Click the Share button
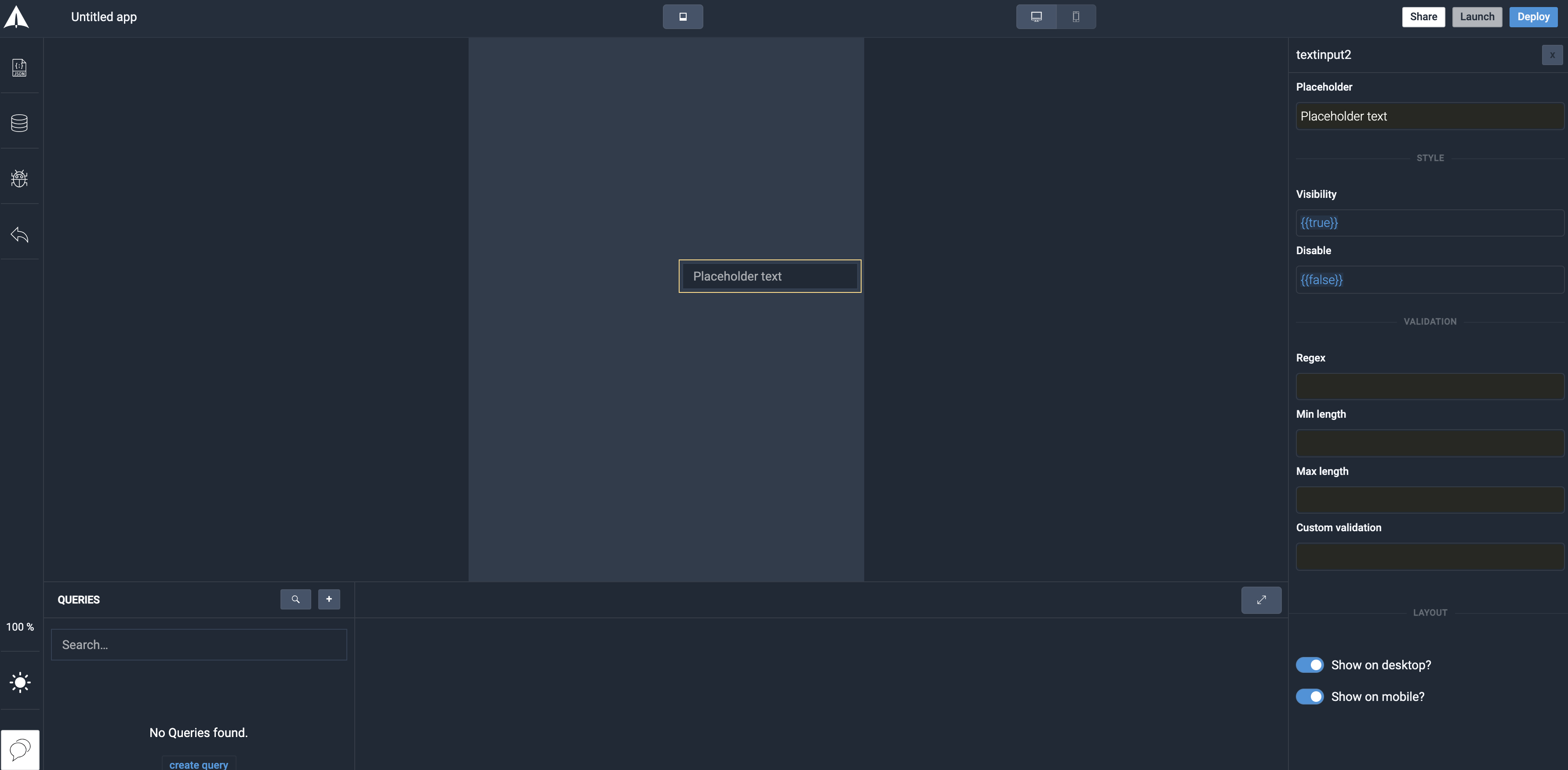1568x770 pixels. coord(1423,16)
